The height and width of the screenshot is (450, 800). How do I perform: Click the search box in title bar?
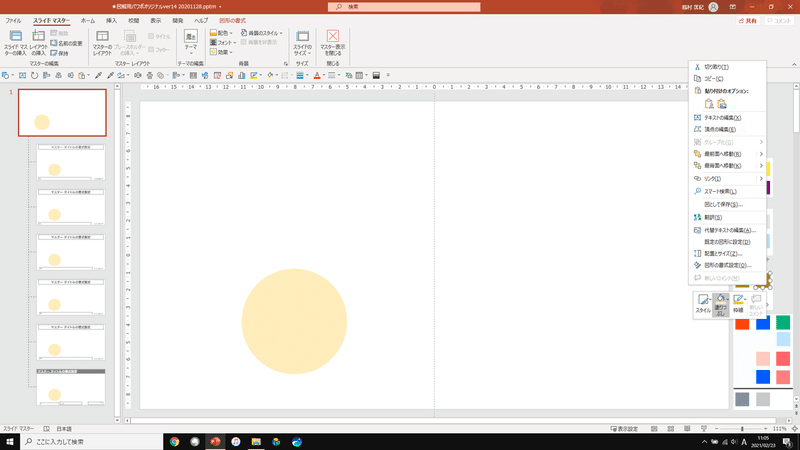[x=404, y=7]
